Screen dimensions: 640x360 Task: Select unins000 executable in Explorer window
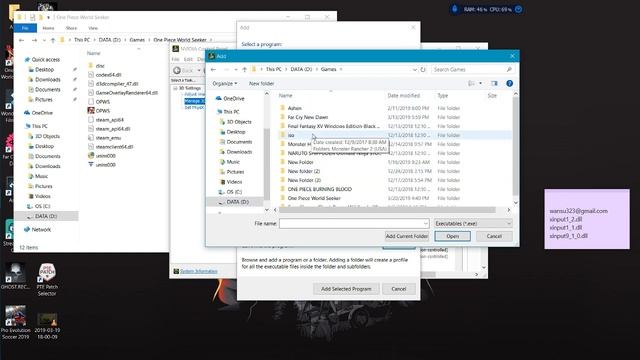coord(102,156)
